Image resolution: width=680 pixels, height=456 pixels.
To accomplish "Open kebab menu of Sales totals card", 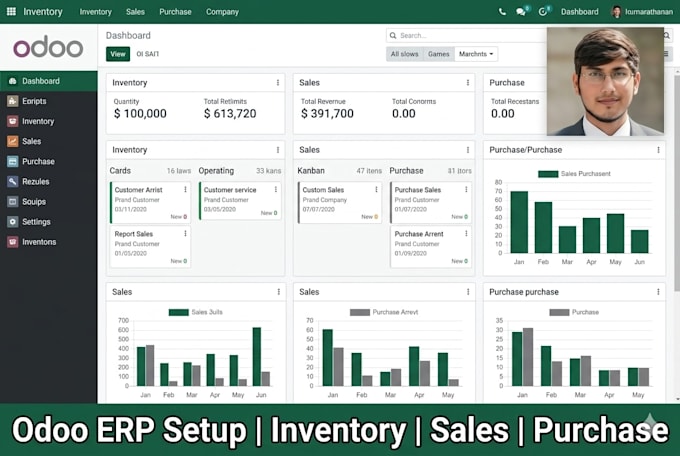I will (468, 82).
